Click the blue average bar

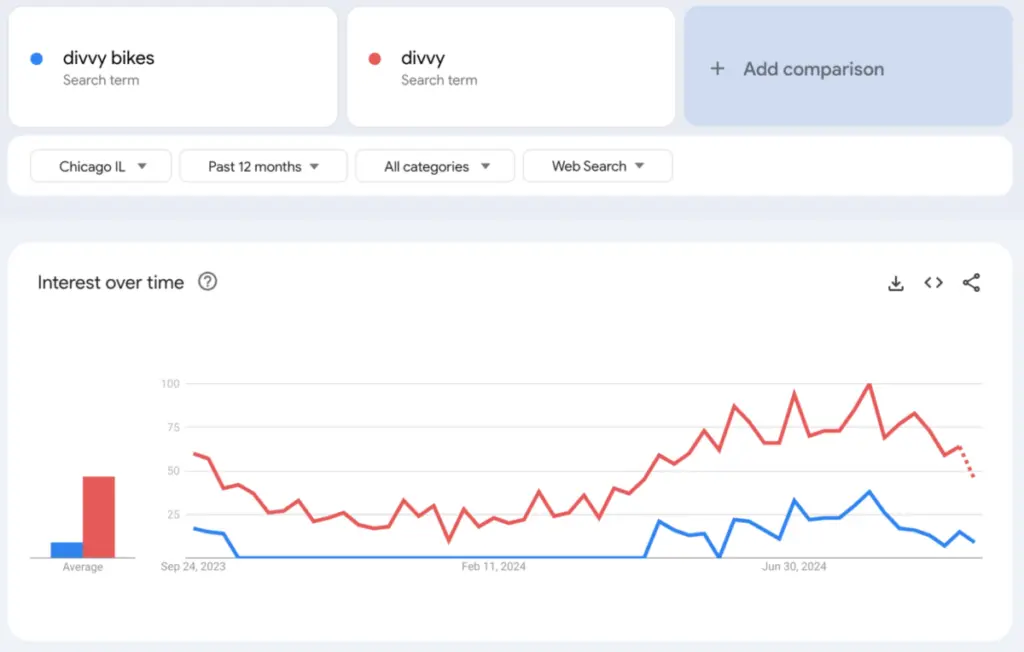tap(66, 550)
